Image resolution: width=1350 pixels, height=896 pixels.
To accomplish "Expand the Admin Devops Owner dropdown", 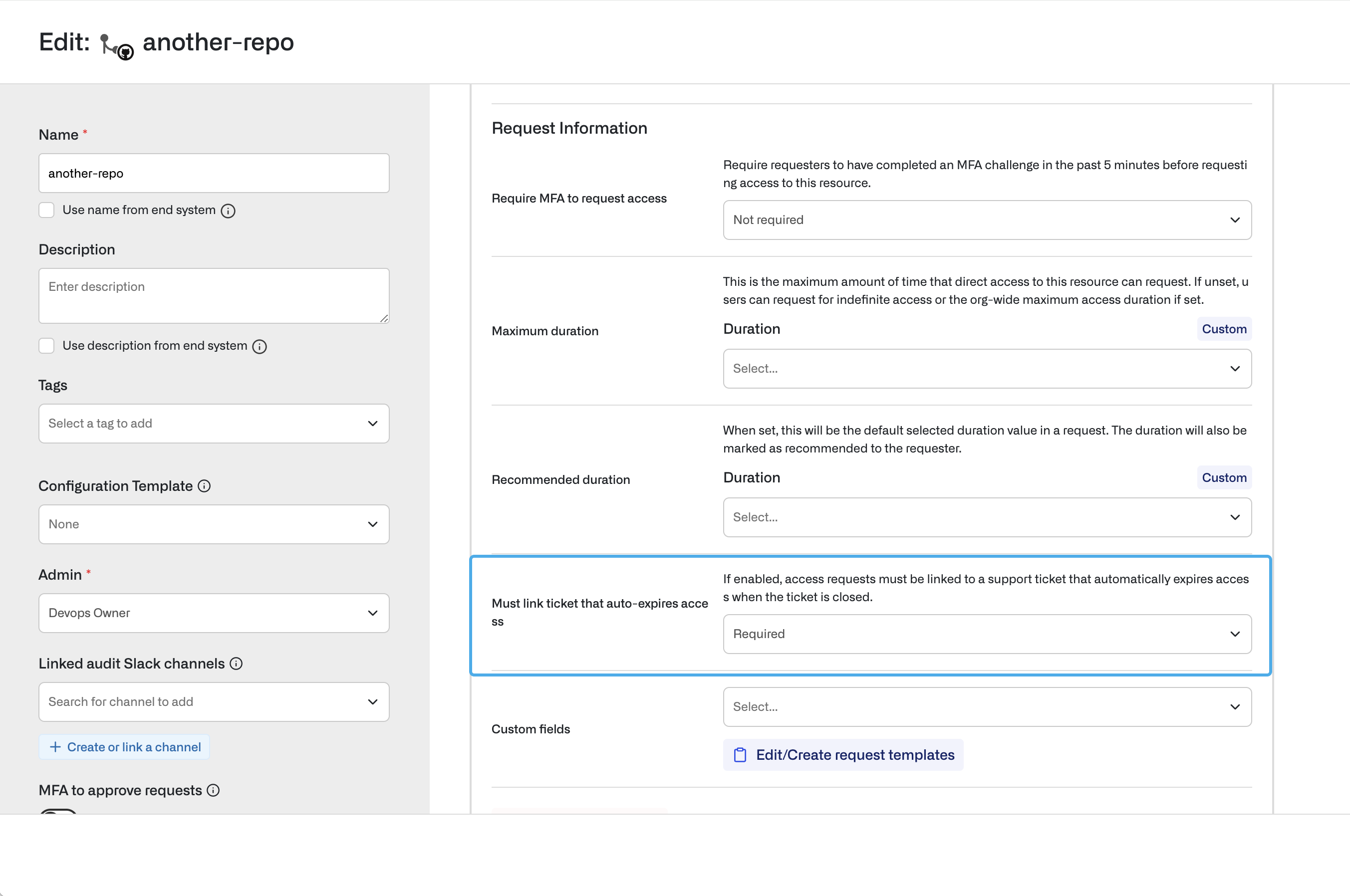I will pos(214,613).
